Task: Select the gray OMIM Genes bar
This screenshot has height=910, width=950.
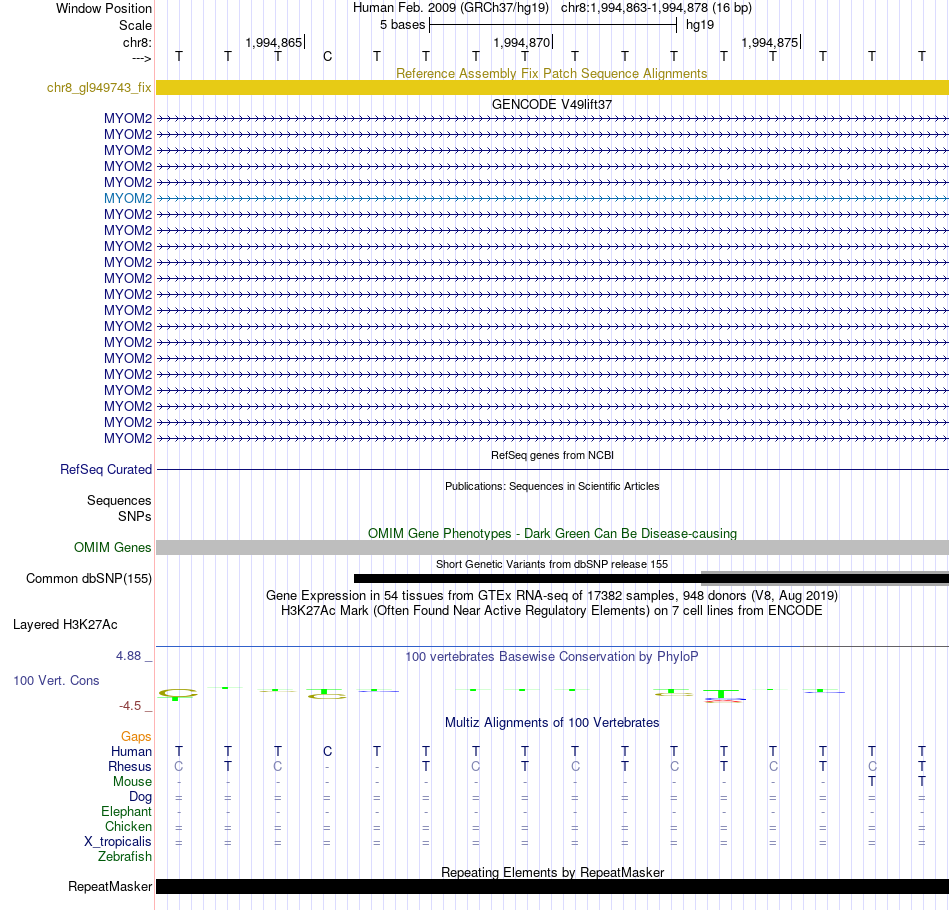Action: point(552,547)
